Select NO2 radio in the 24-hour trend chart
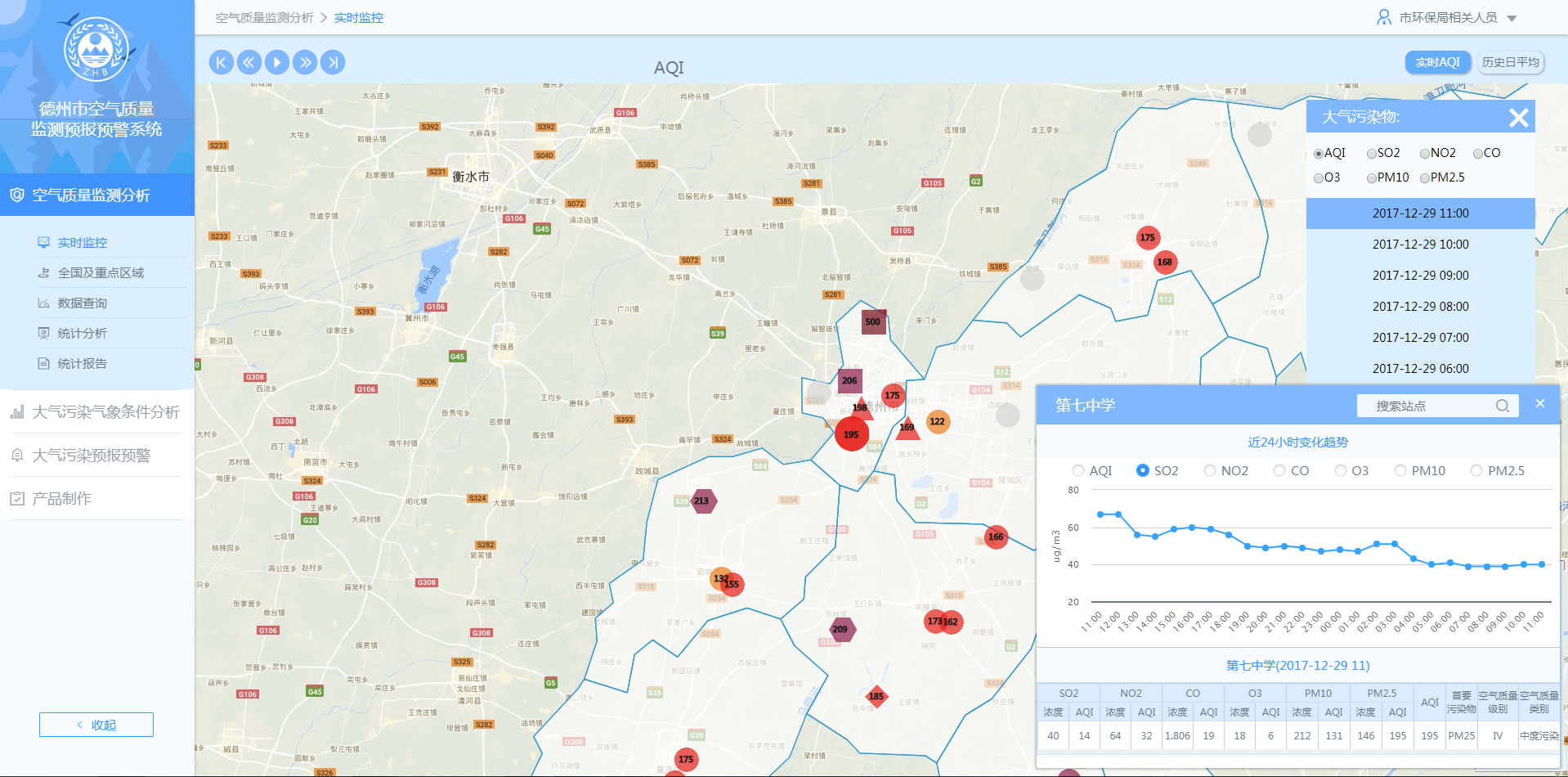This screenshot has width=1568, height=777. (x=1210, y=470)
